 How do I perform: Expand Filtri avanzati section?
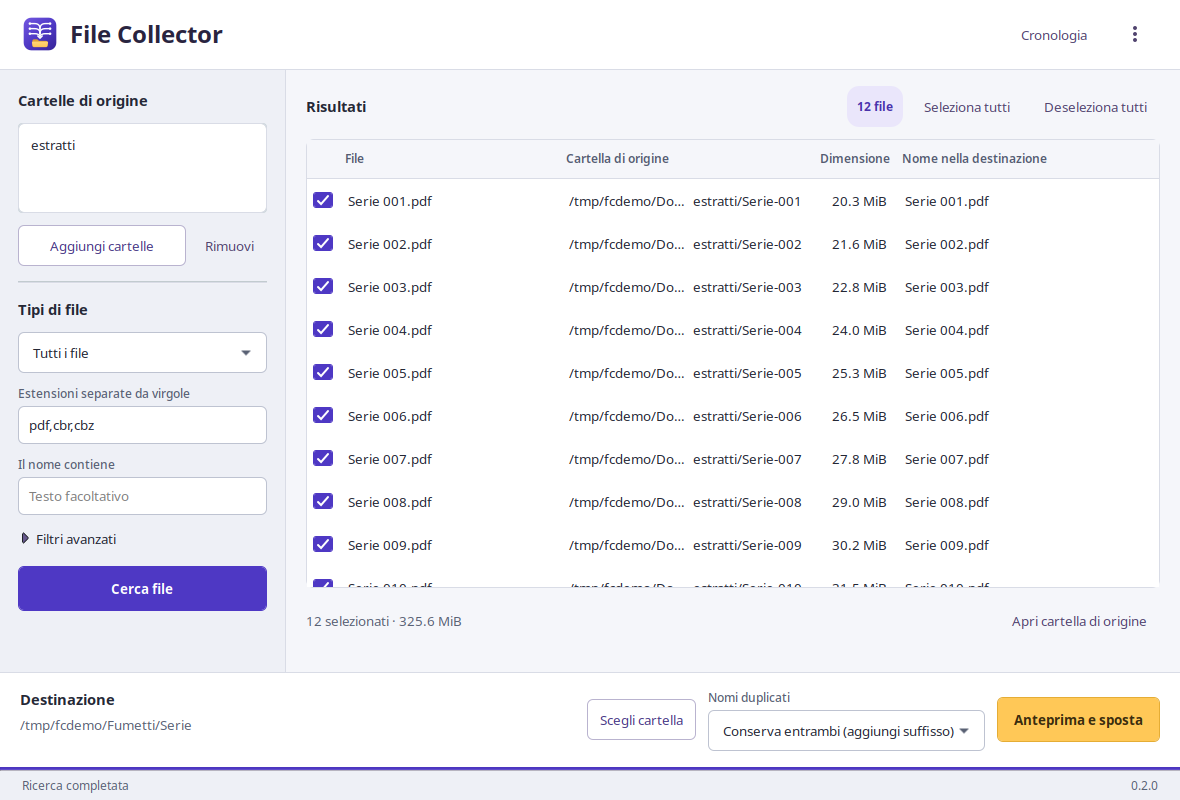click(68, 539)
